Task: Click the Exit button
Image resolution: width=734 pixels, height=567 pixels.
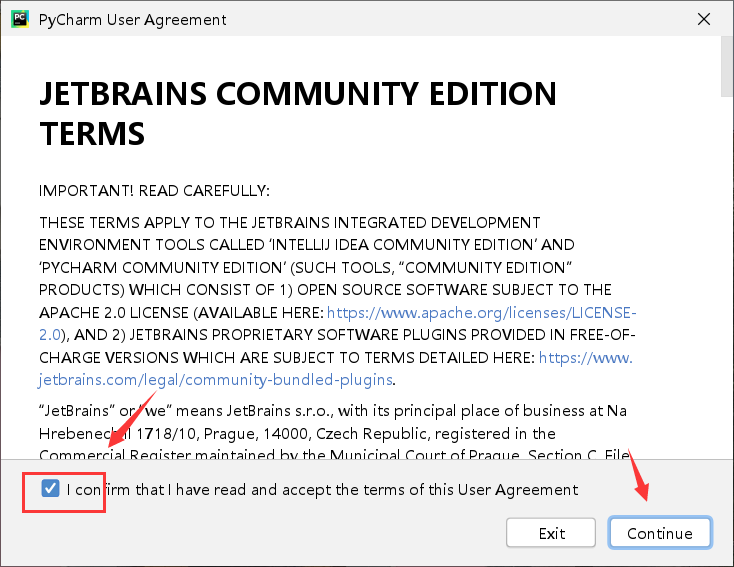Action: (551, 533)
